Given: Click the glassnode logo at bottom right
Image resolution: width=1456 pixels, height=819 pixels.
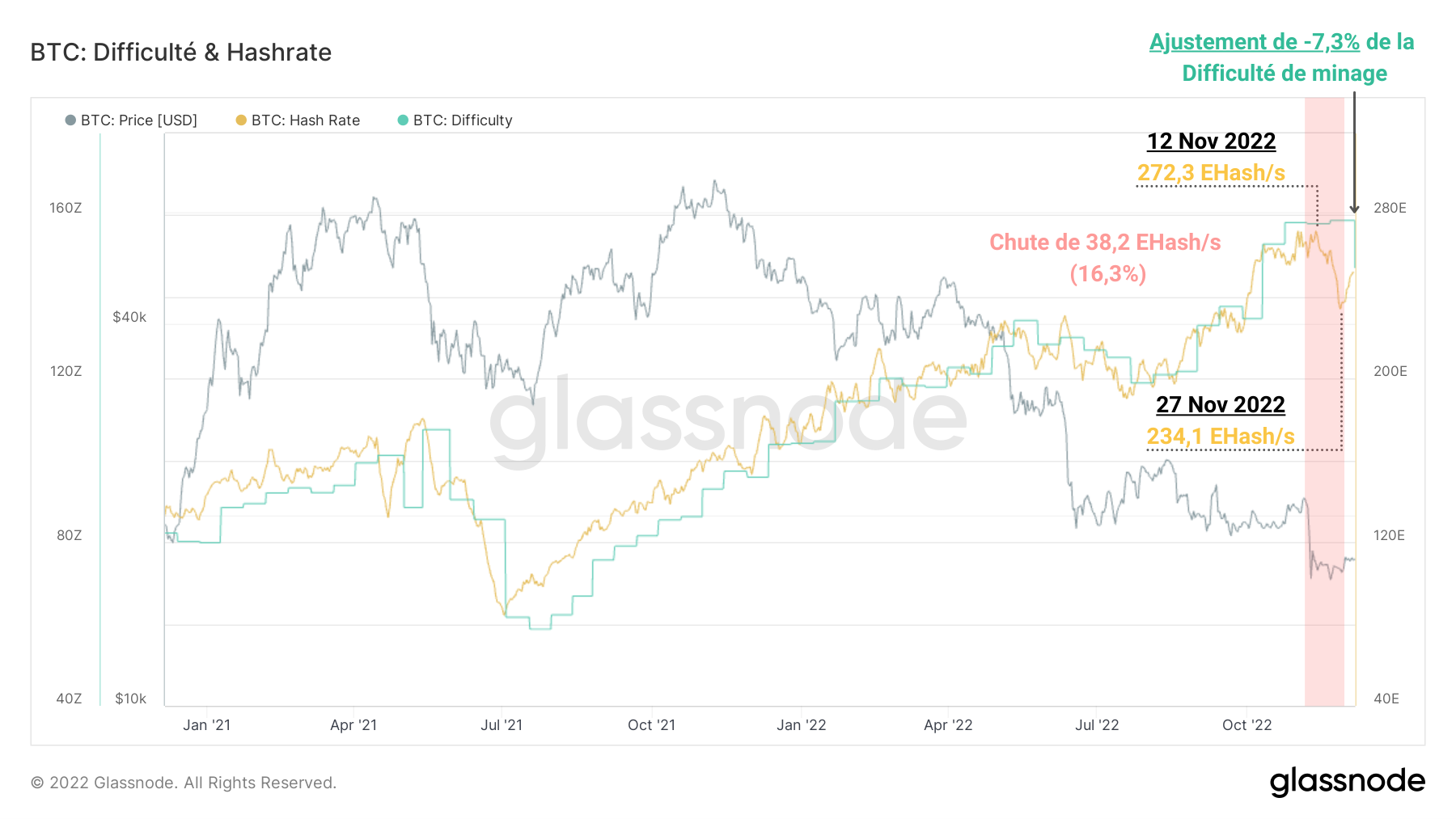Looking at the screenshot, I should pyautogui.click(x=1347, y=782).
